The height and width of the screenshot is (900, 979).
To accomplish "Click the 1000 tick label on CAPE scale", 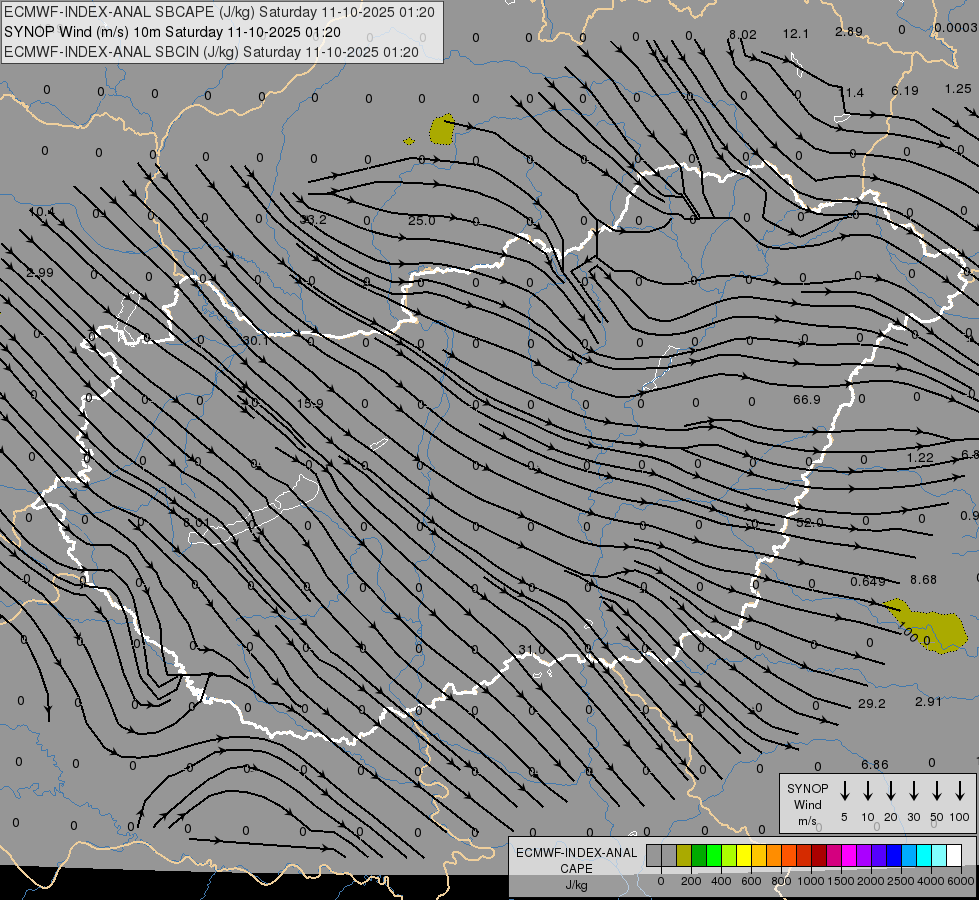I will click(810, 881).
